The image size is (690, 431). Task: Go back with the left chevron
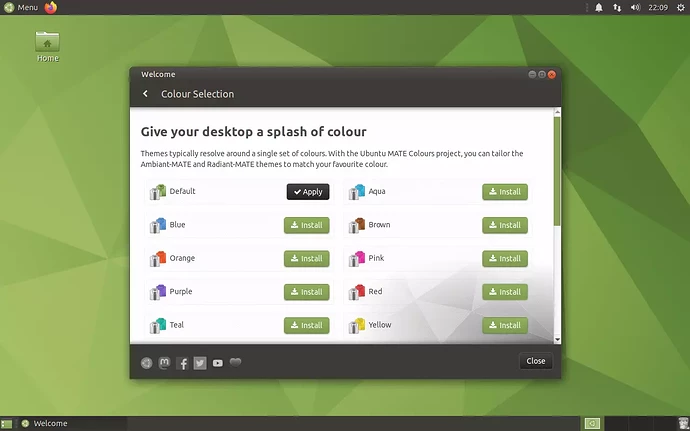pyautogui.click(x=145, y=93)
